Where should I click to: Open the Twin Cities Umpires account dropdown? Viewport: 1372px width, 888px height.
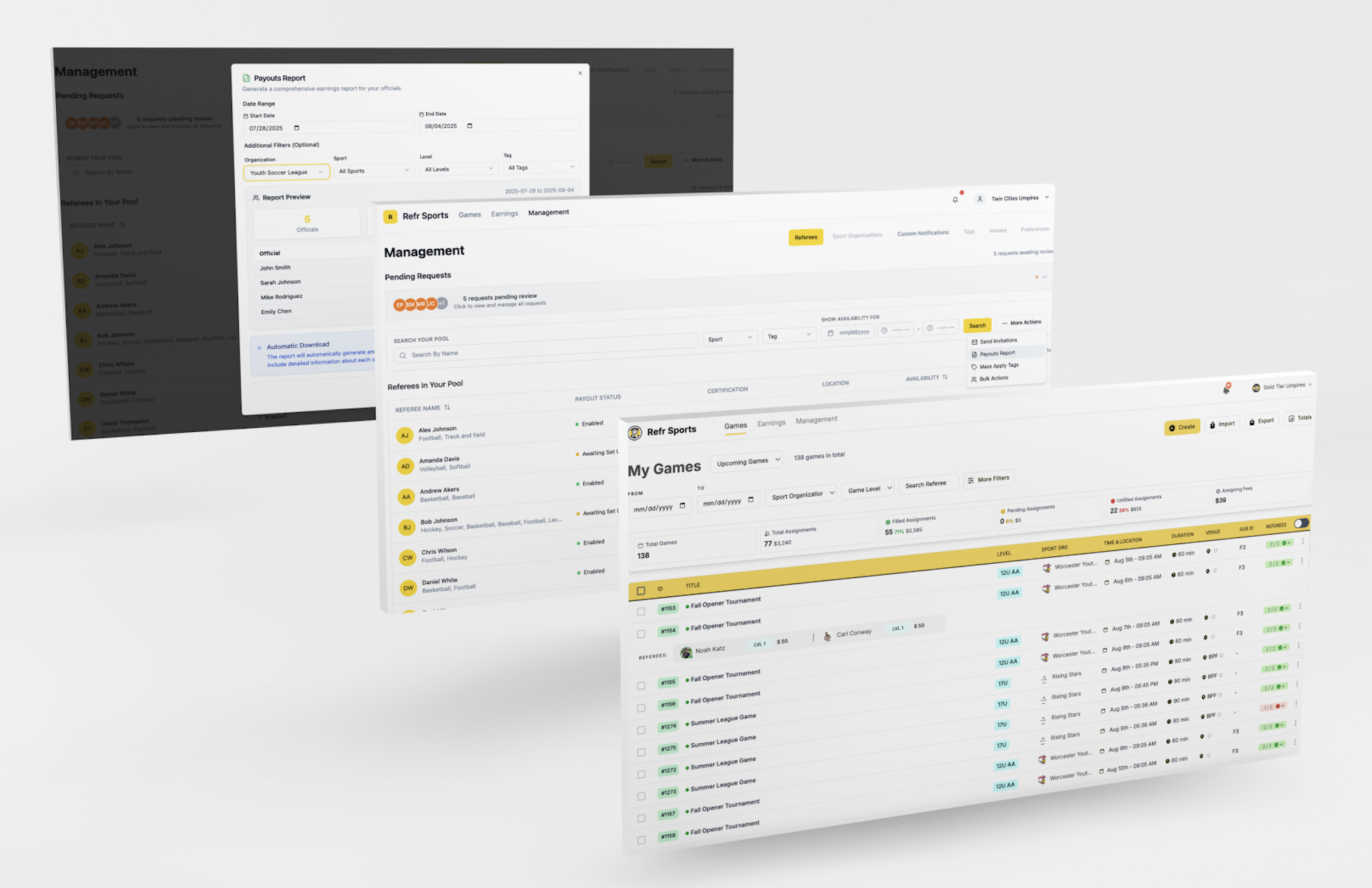point(1019,198)
